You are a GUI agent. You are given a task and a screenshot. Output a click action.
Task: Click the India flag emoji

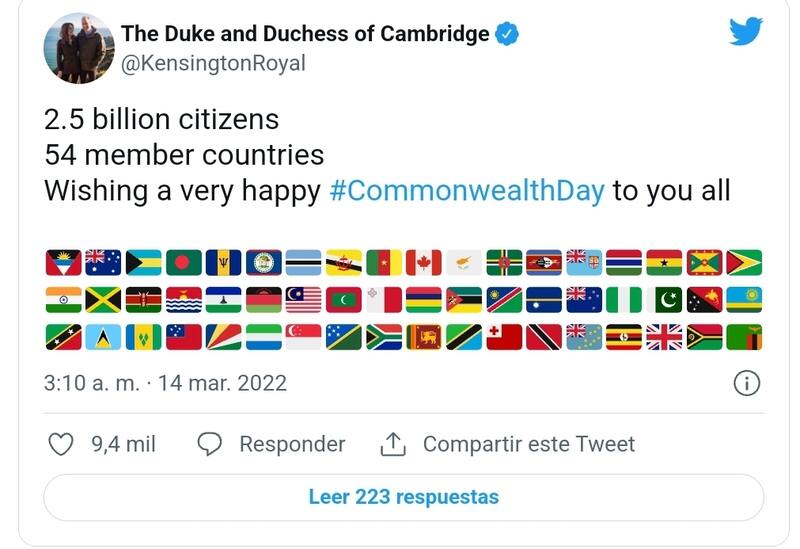63,300
